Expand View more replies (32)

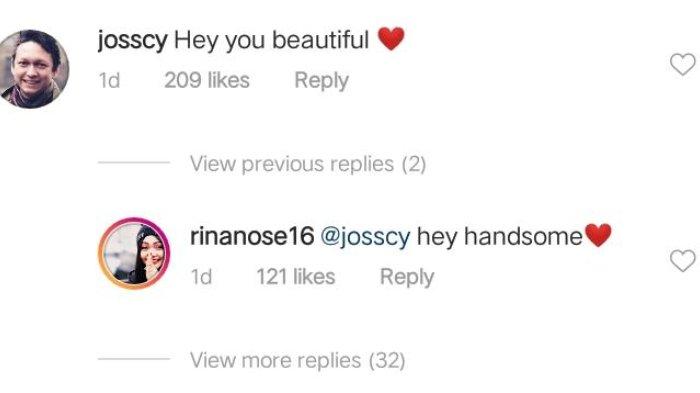pyautogui.click(x=297, y=360)
